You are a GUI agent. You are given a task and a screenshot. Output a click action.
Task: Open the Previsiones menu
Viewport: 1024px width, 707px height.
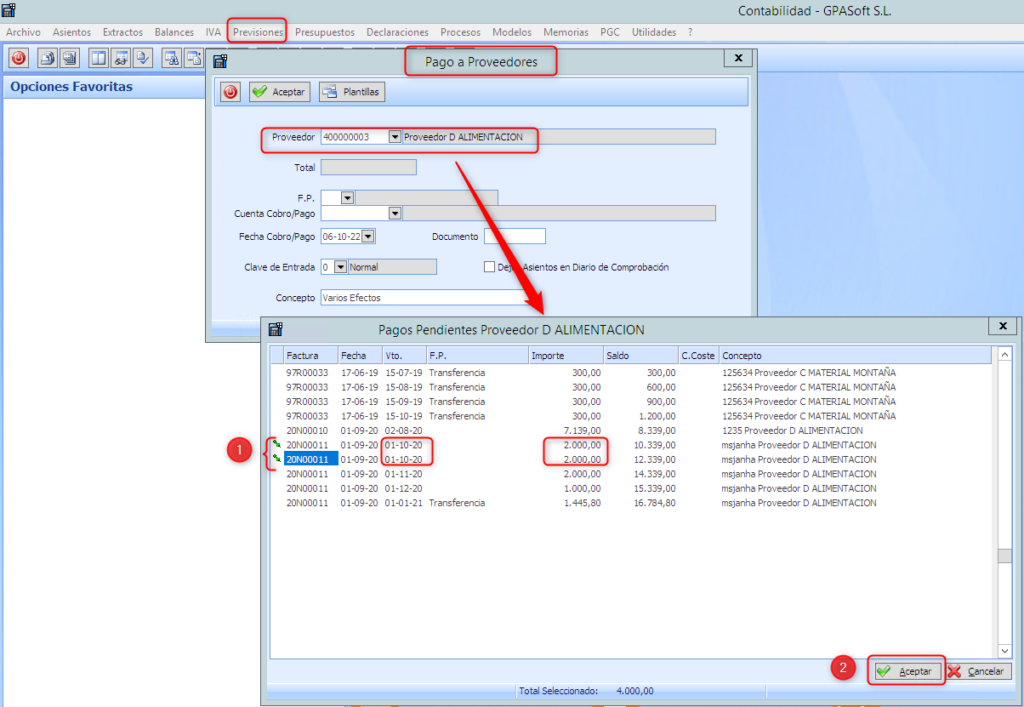tap(258, 32)
